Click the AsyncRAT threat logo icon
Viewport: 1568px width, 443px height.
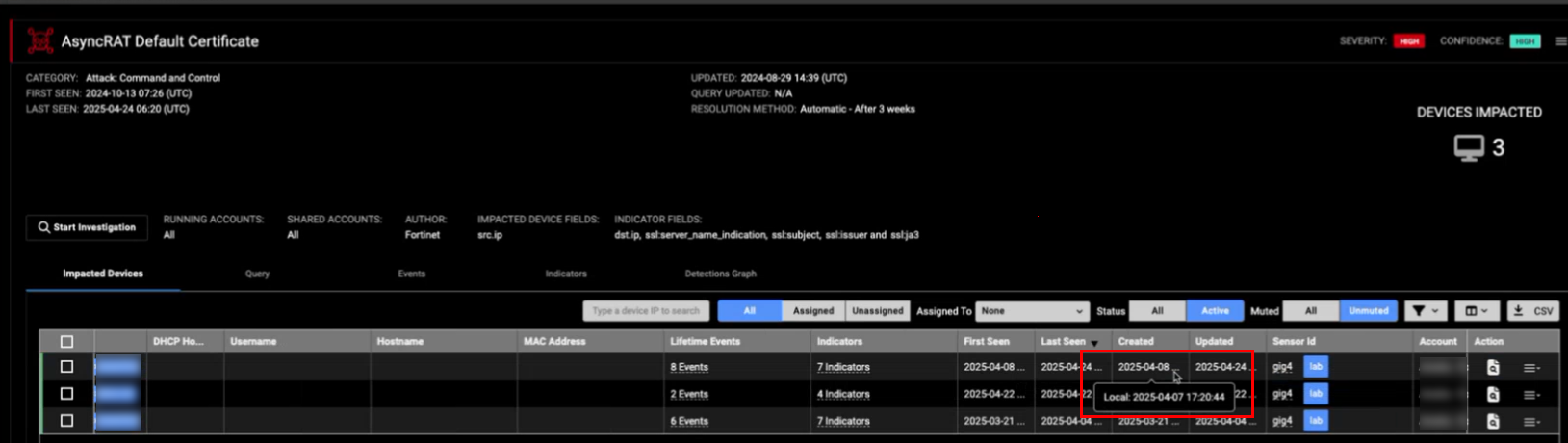point(39,40)
